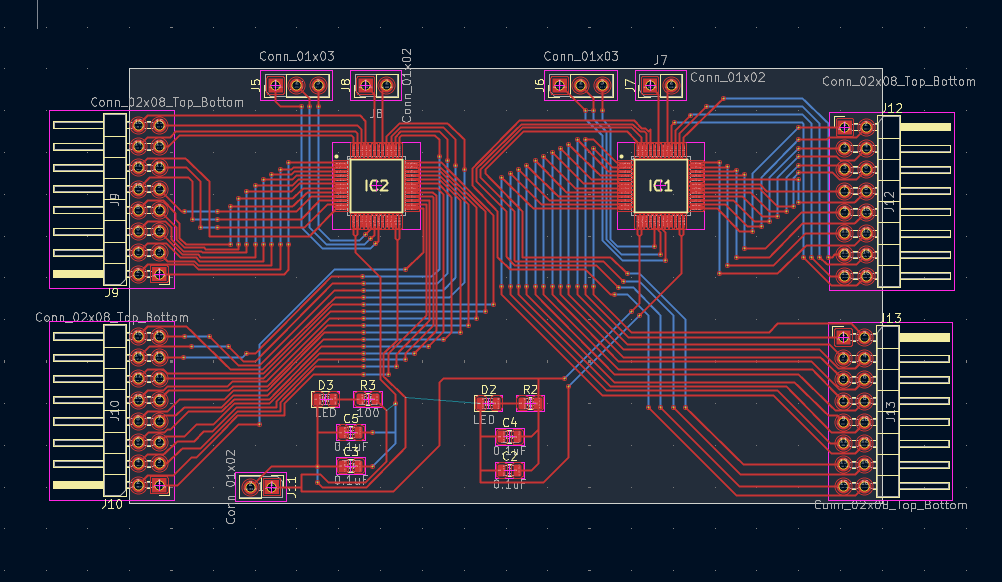Click the LED value text under D2
The width and height of the screenshot is (1002, 582).
[484, 420]
